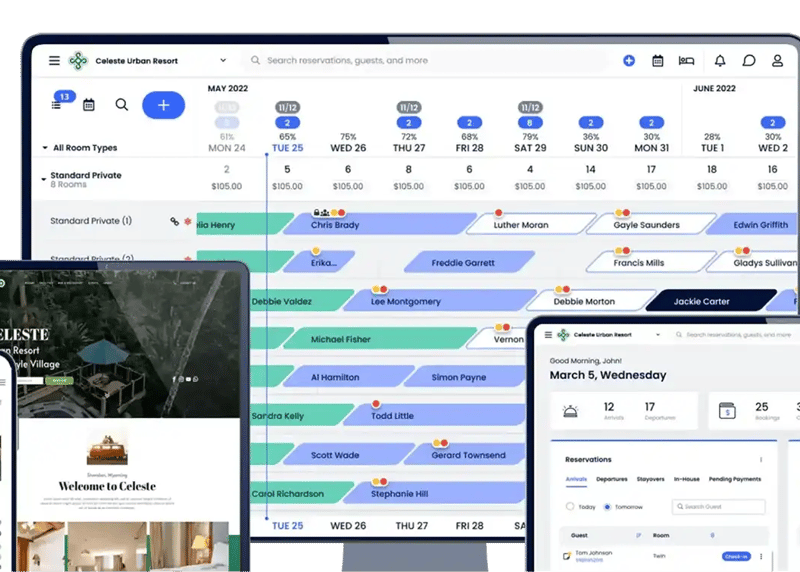Open the Reservations panel three-dot menu
The width and height of the screenshot is (800, 572).
point(760,460)
